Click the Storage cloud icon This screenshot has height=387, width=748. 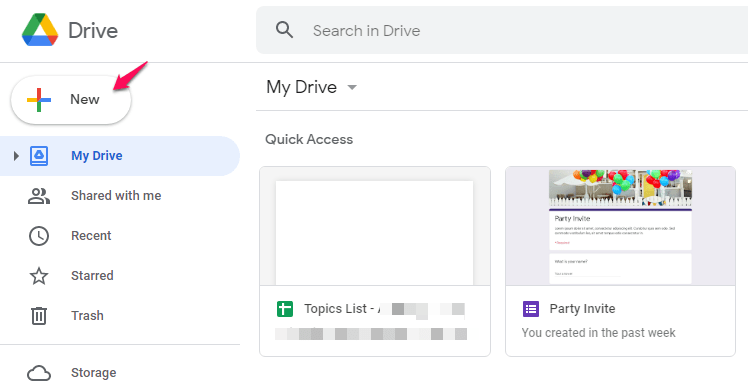[x=39, y=373]
